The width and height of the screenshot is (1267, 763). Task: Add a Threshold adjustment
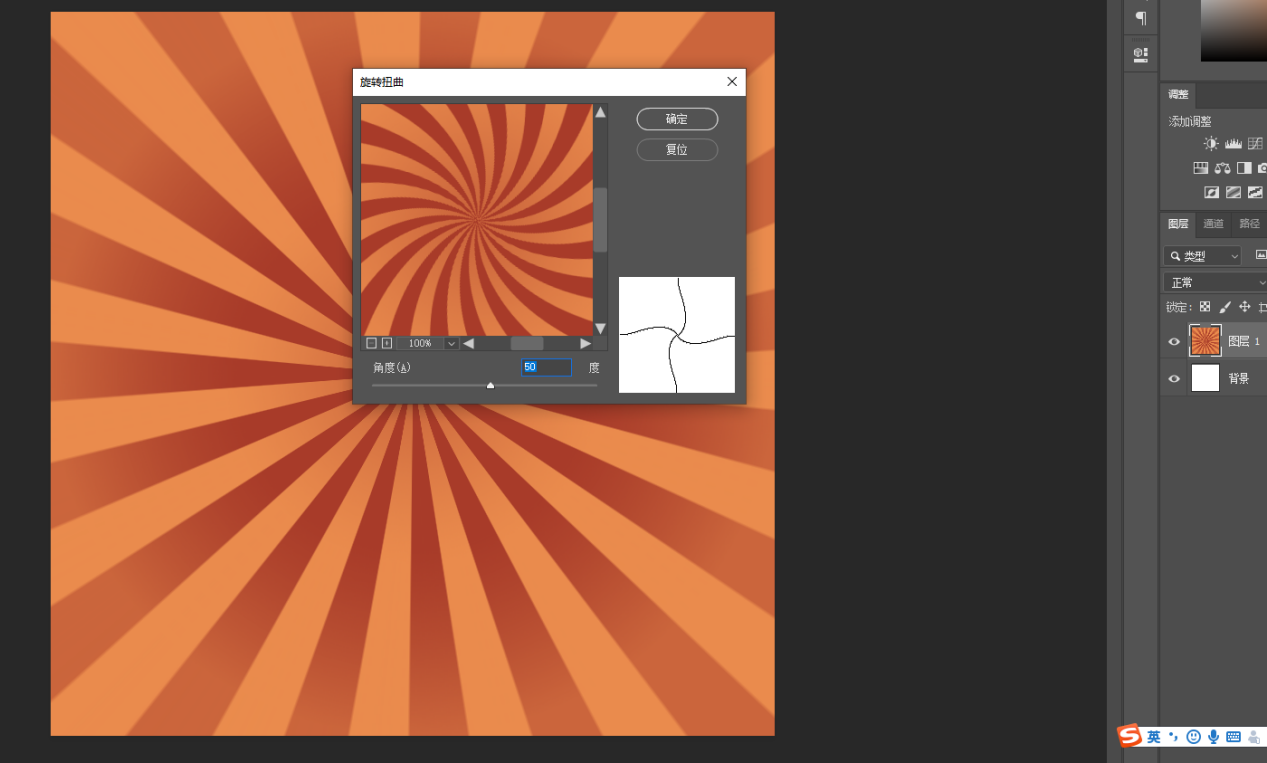tap(1255, 192)
